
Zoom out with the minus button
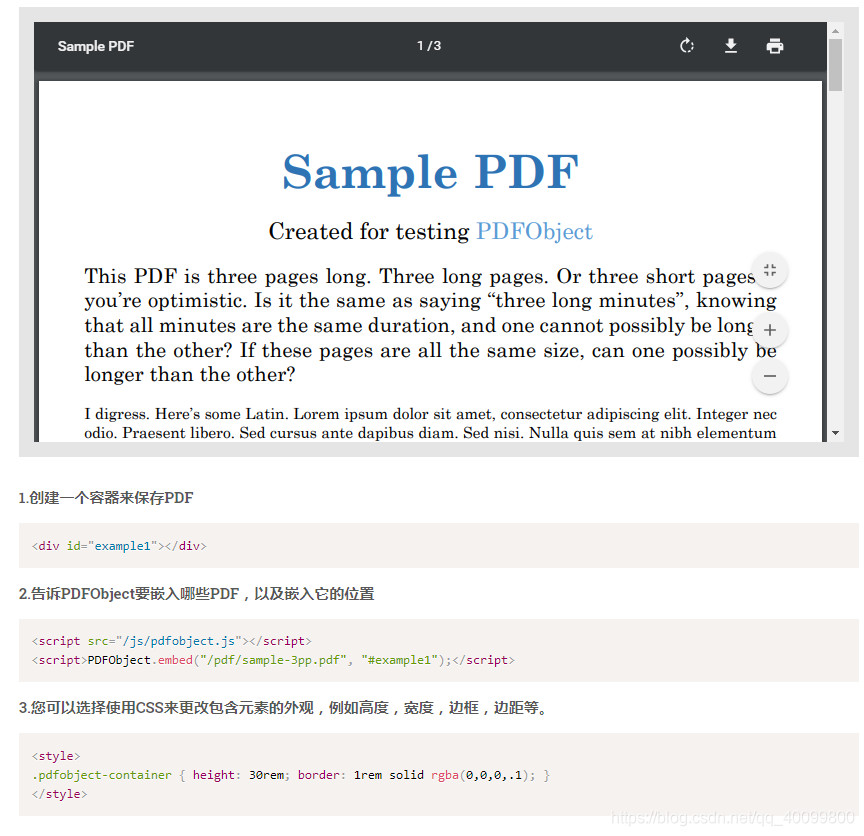point(770,376)
